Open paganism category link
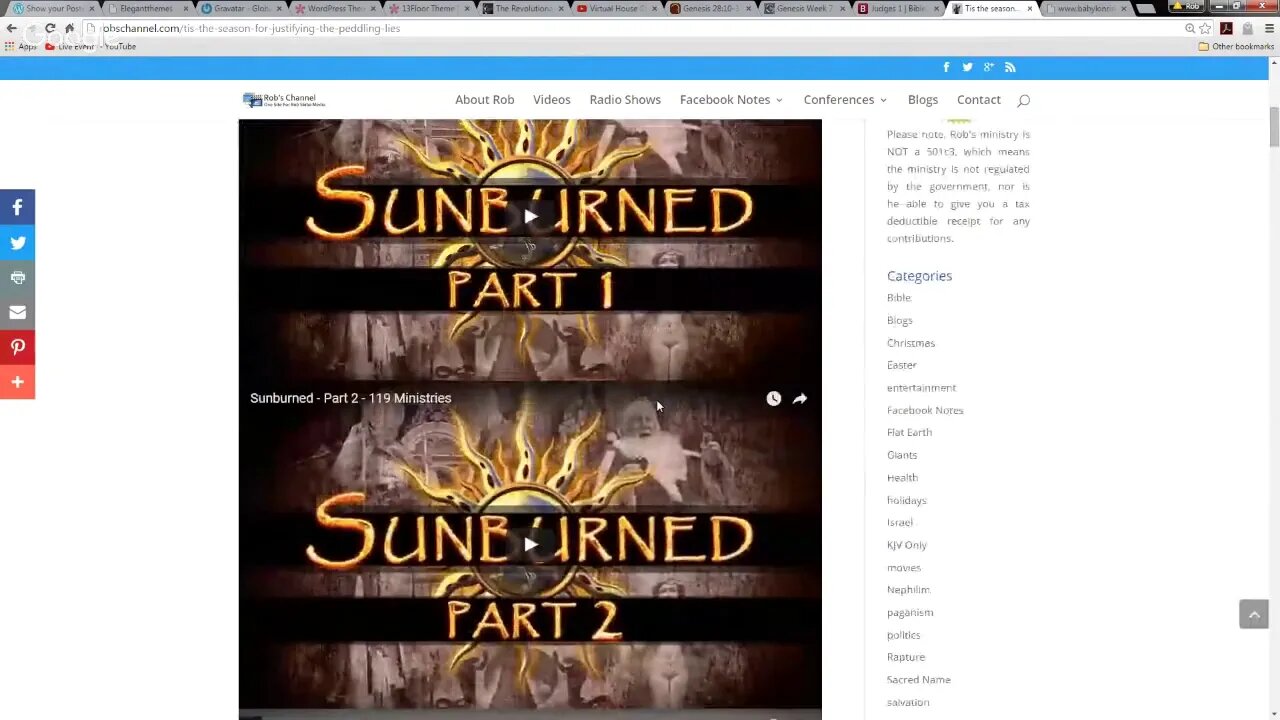Viewport: 1280px width, 720px height. (910, 612)
